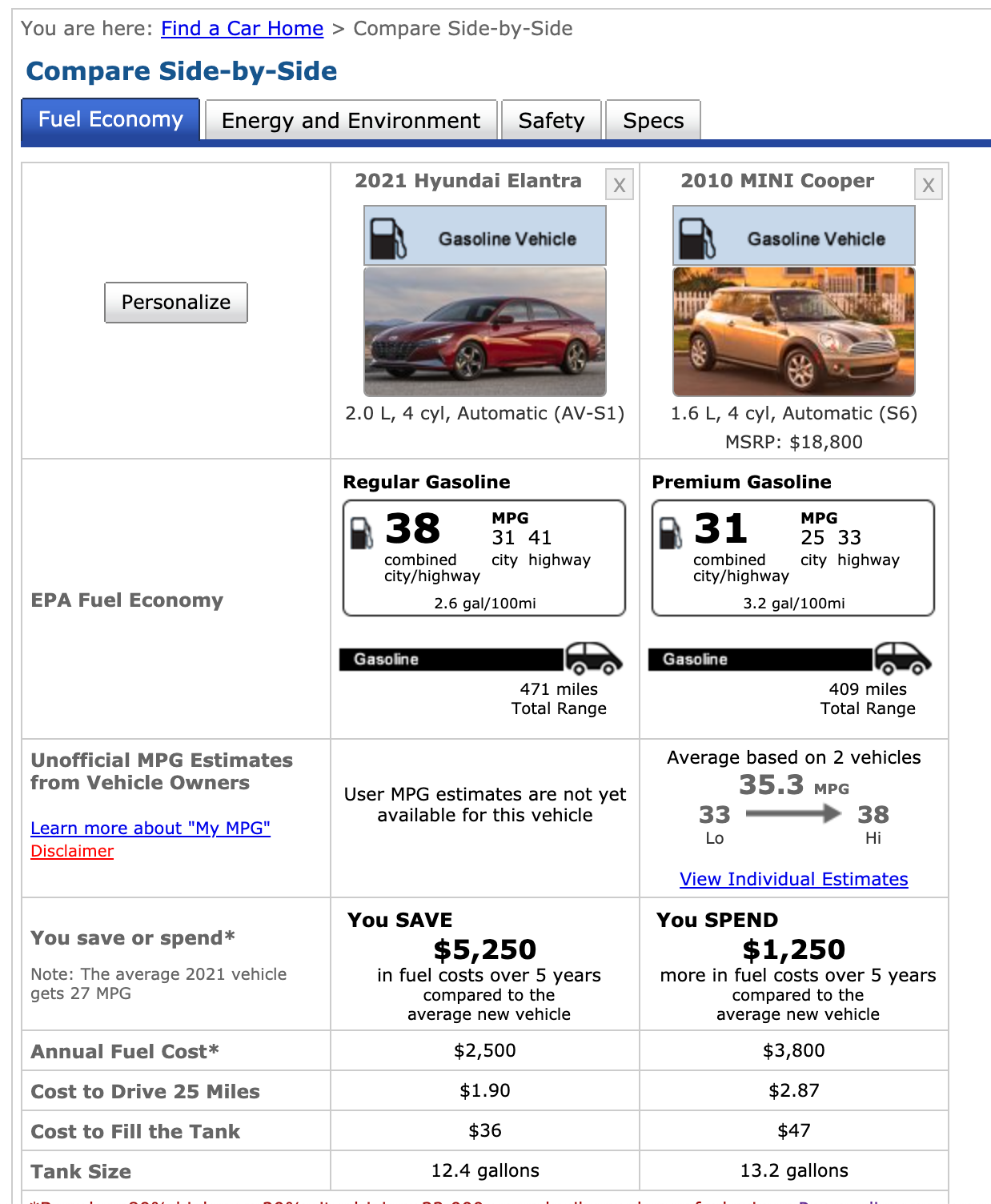
Task: Click the pump icon beside 31 combined MPG
Action: coord(671,532)
